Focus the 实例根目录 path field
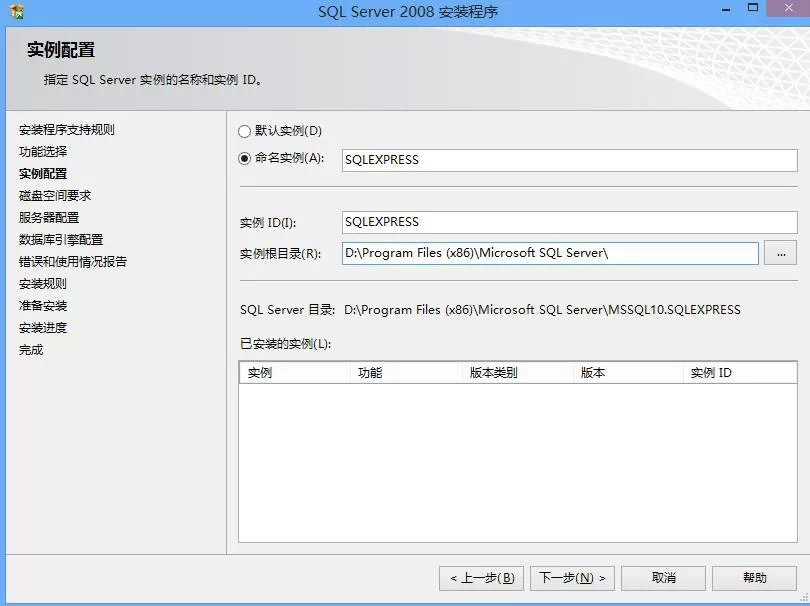The height and width of the screenshot is (606, 810). (x=549, y=253)
